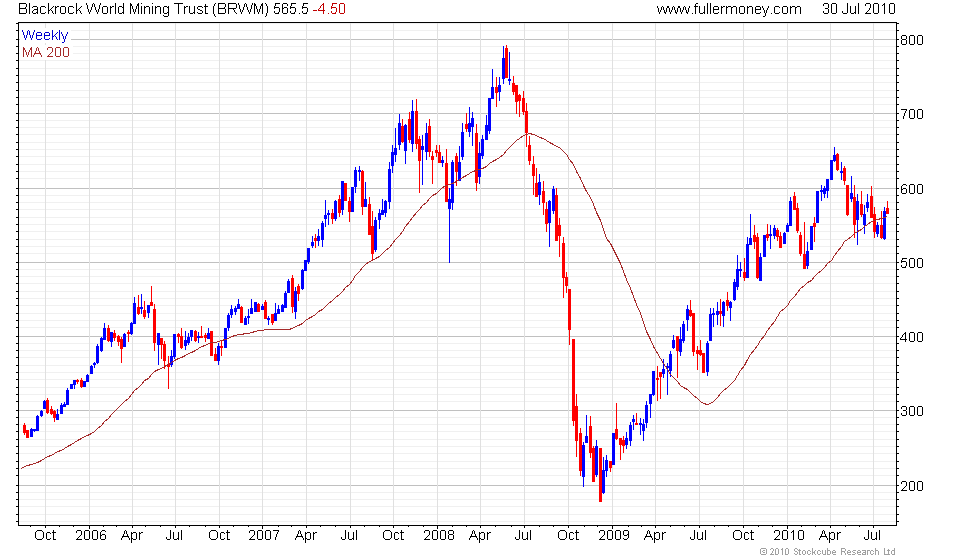Click the 'Apr' label after 2006
Screen dimensions: 980x560
132,536
